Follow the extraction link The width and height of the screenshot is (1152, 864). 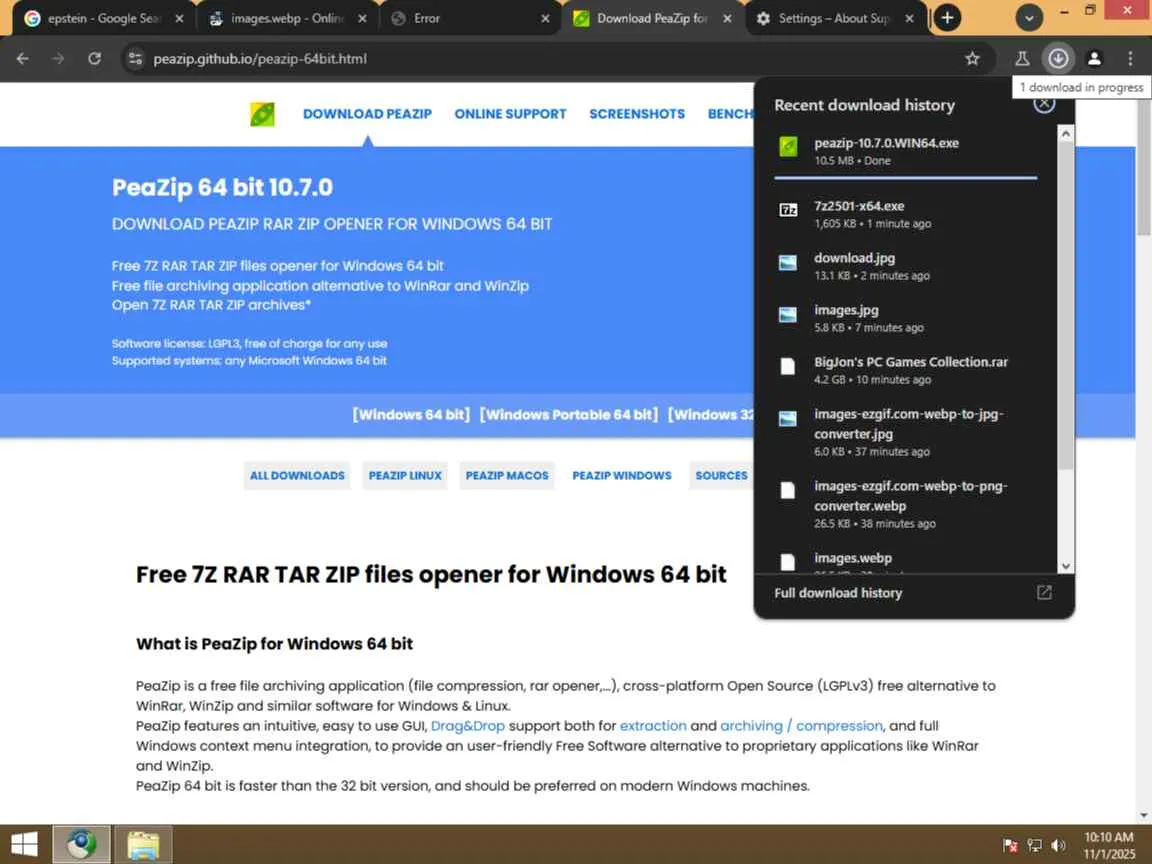[x=653, y=726]
